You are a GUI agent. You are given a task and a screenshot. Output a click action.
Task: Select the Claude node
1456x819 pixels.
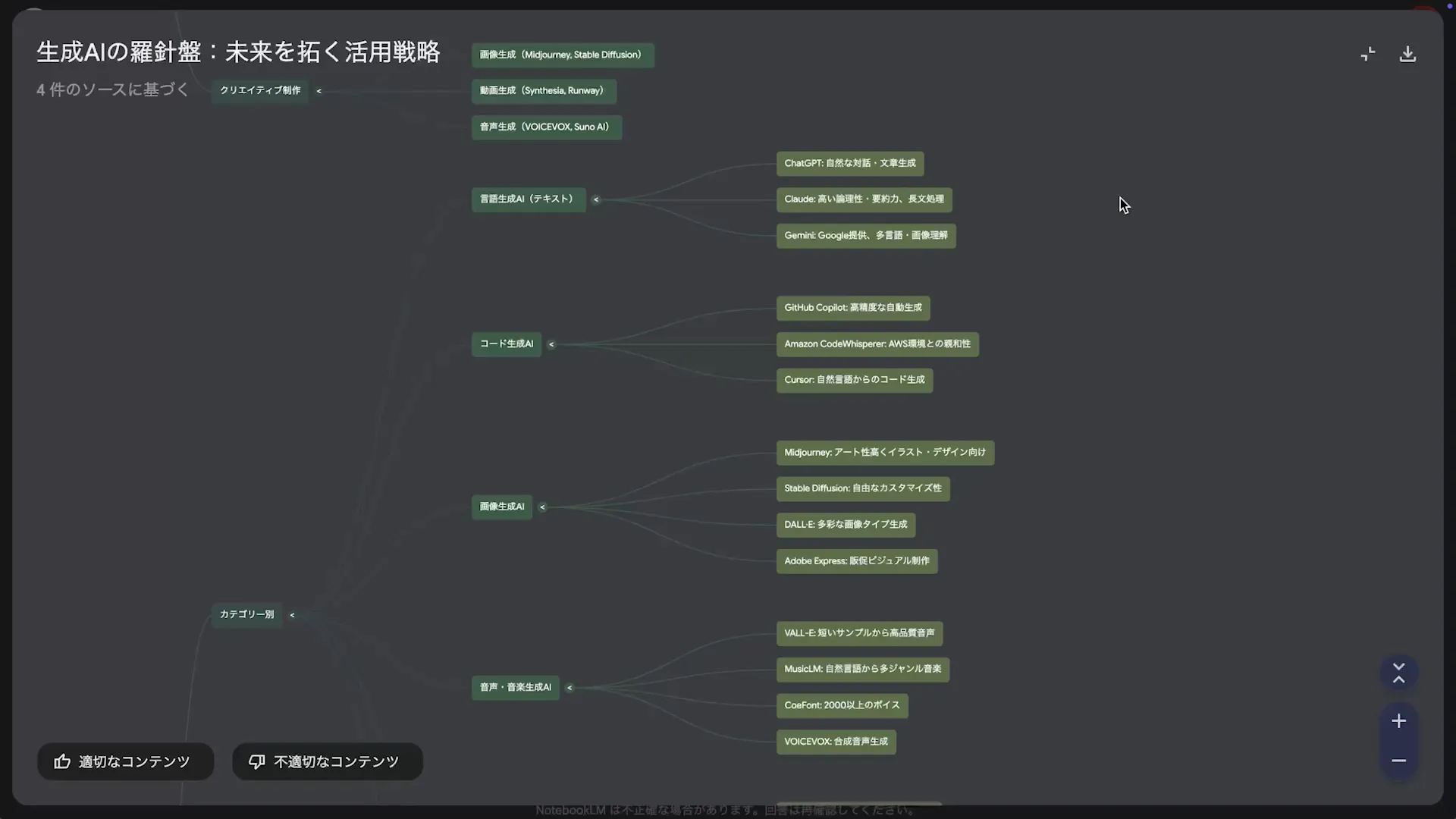click(x=863, y=199)
